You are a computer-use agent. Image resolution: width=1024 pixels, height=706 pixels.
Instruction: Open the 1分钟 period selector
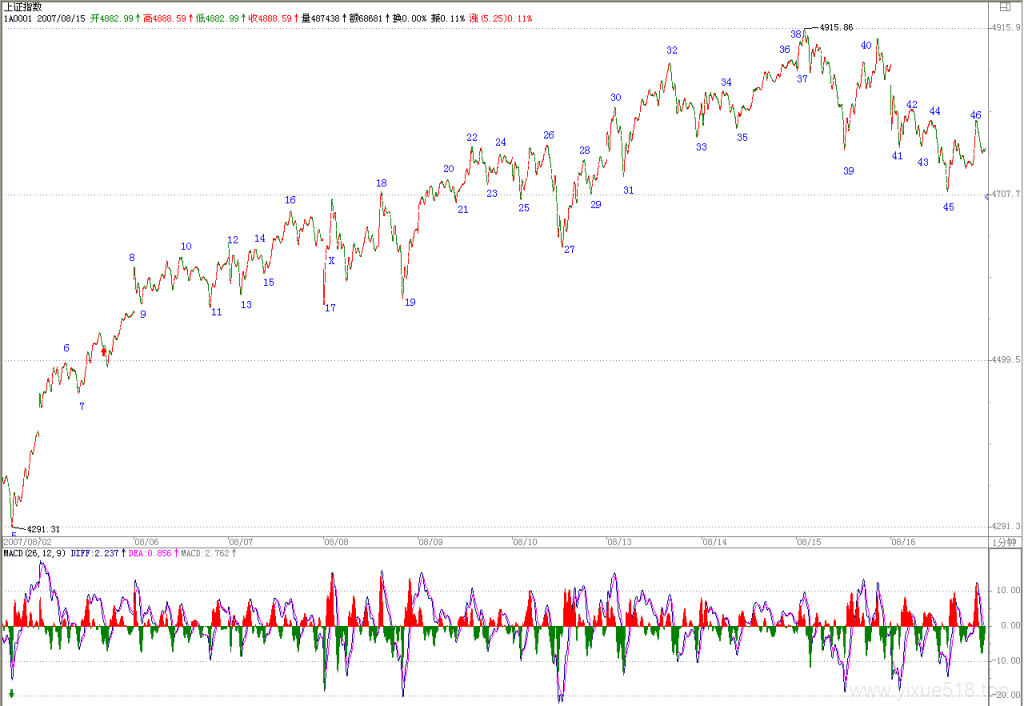[1004, 543]
